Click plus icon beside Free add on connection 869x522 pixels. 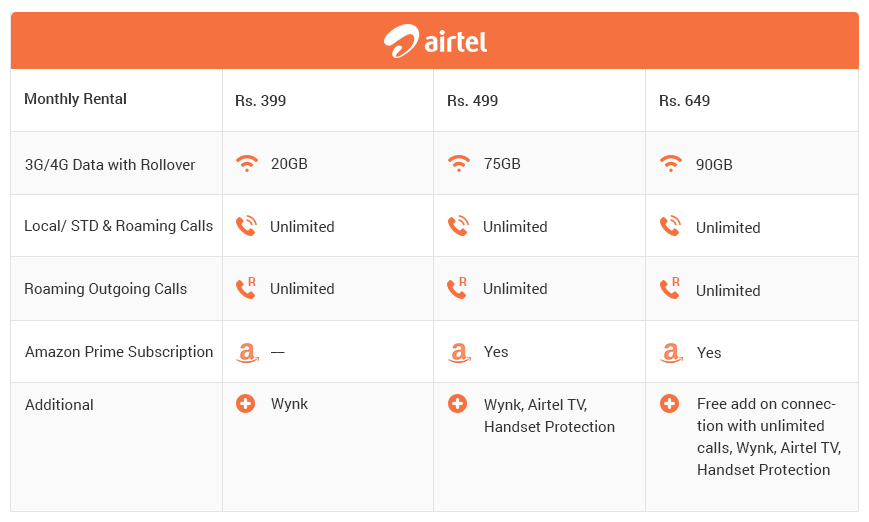[669, 403]
